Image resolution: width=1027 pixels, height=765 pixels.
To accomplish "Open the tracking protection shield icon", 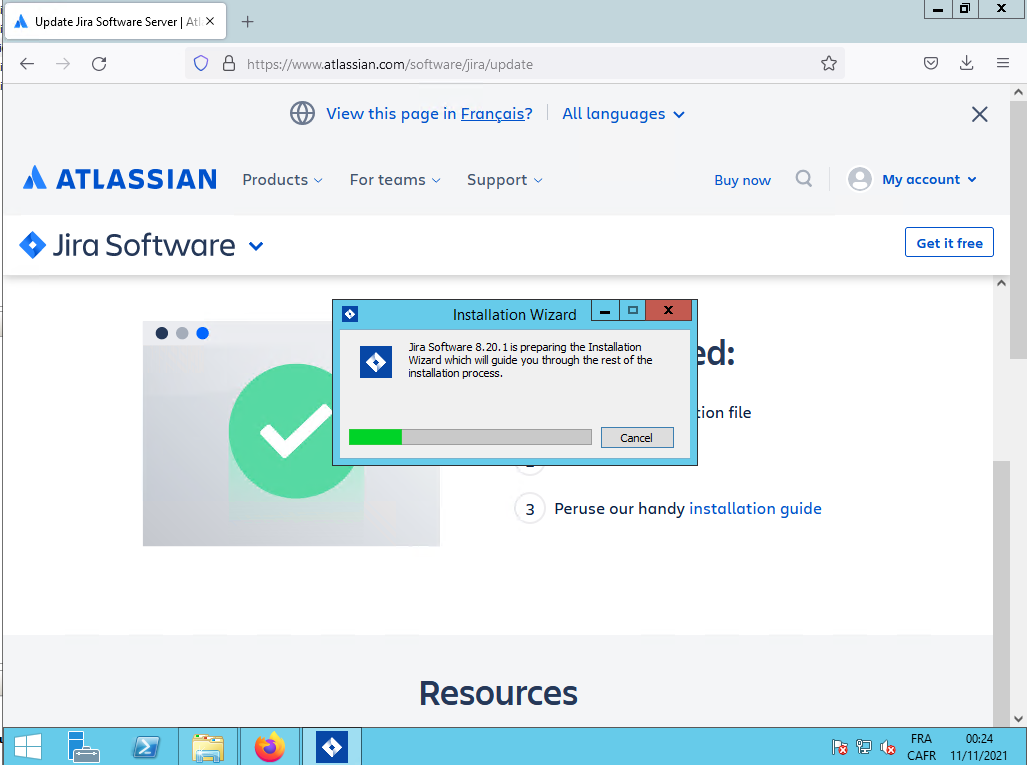I will pos(201,64).
